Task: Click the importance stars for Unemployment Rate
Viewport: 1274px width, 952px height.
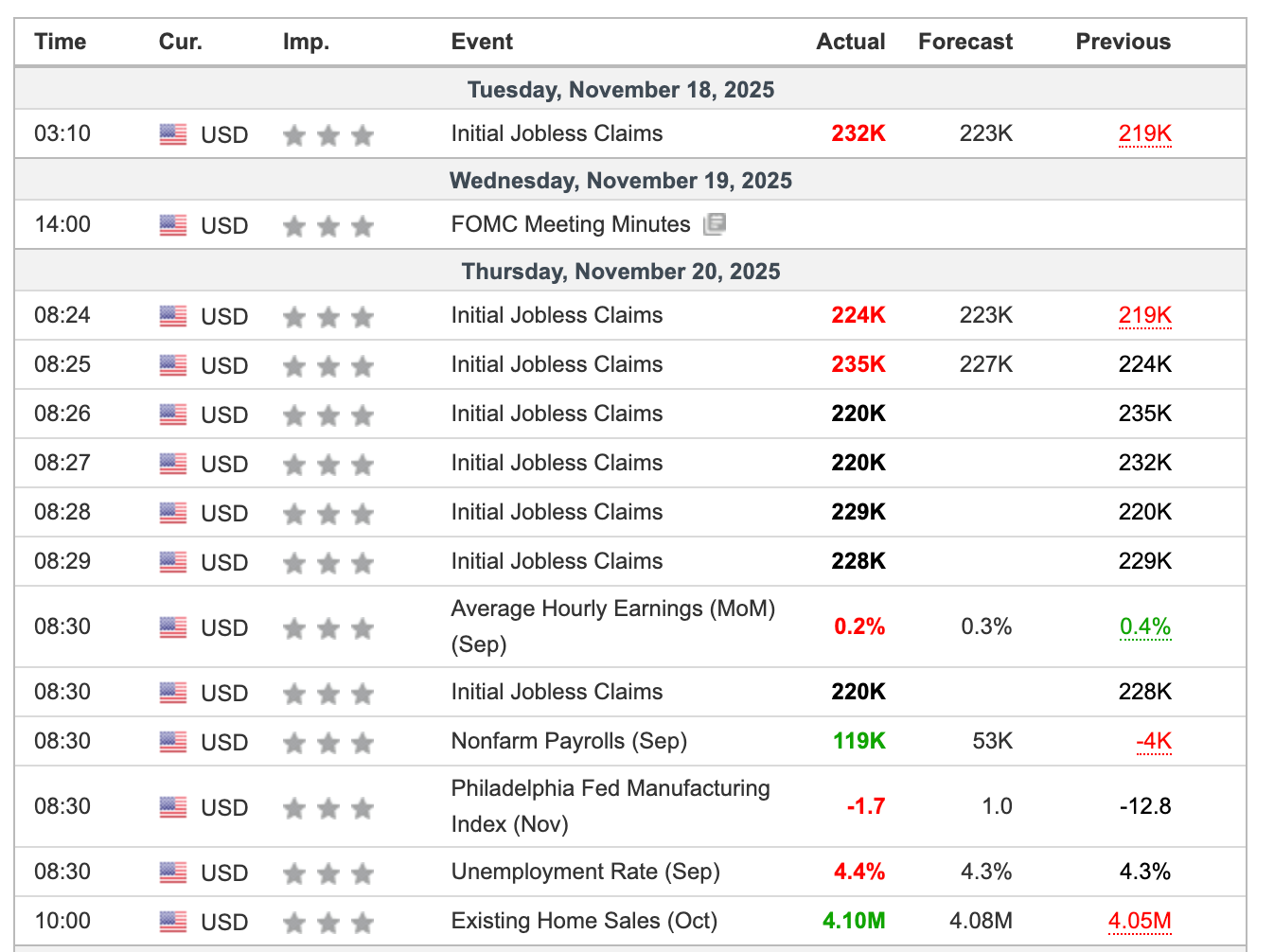Action: 328,873
